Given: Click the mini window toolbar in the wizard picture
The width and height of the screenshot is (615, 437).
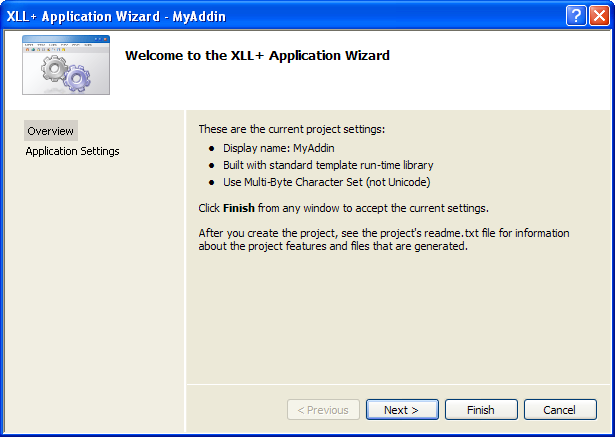Looking at the screenshot, I should click(x=66, y=47).
